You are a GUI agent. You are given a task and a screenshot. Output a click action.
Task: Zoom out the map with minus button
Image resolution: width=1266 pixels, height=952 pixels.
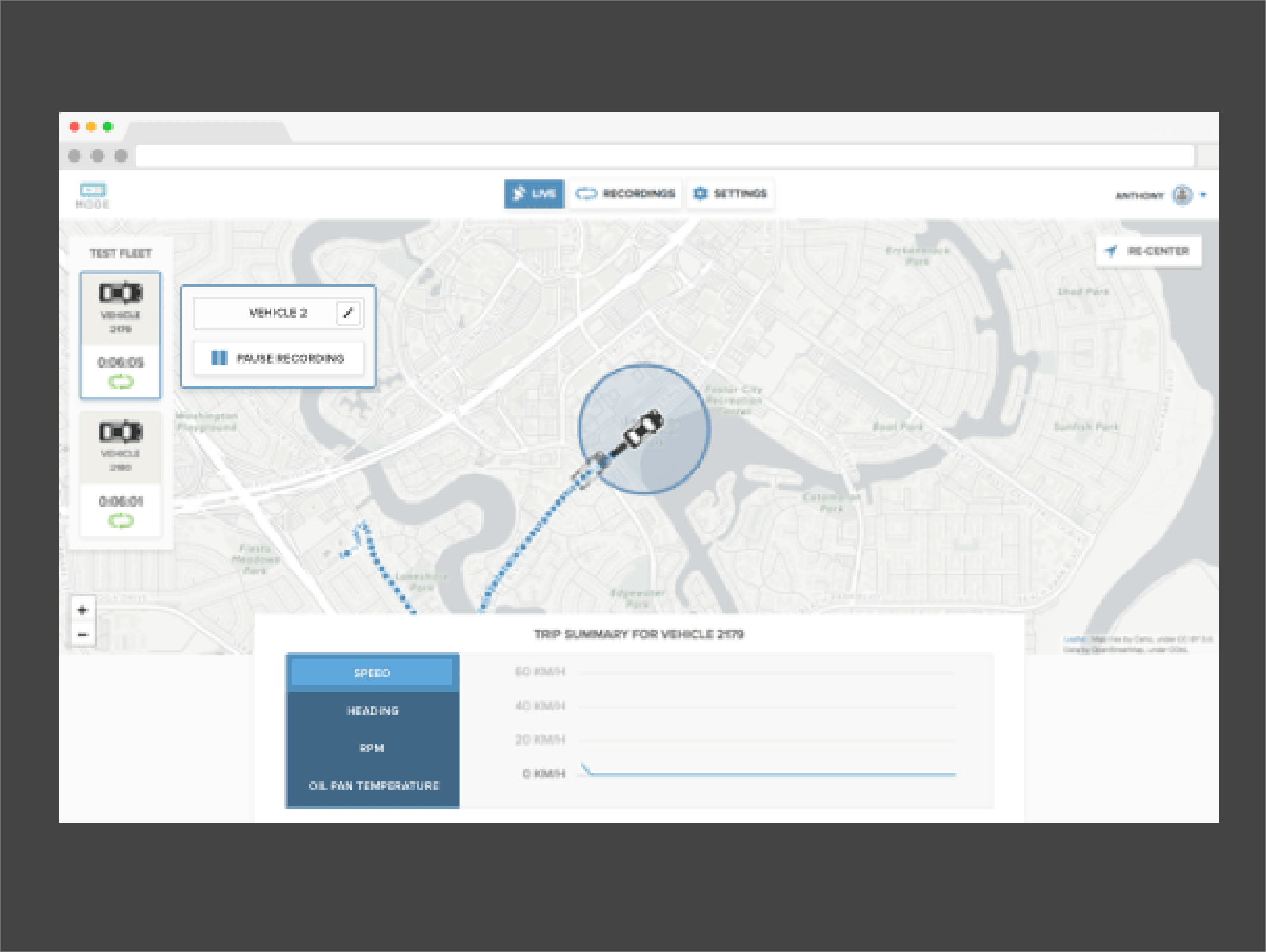(x=83, y=635)
